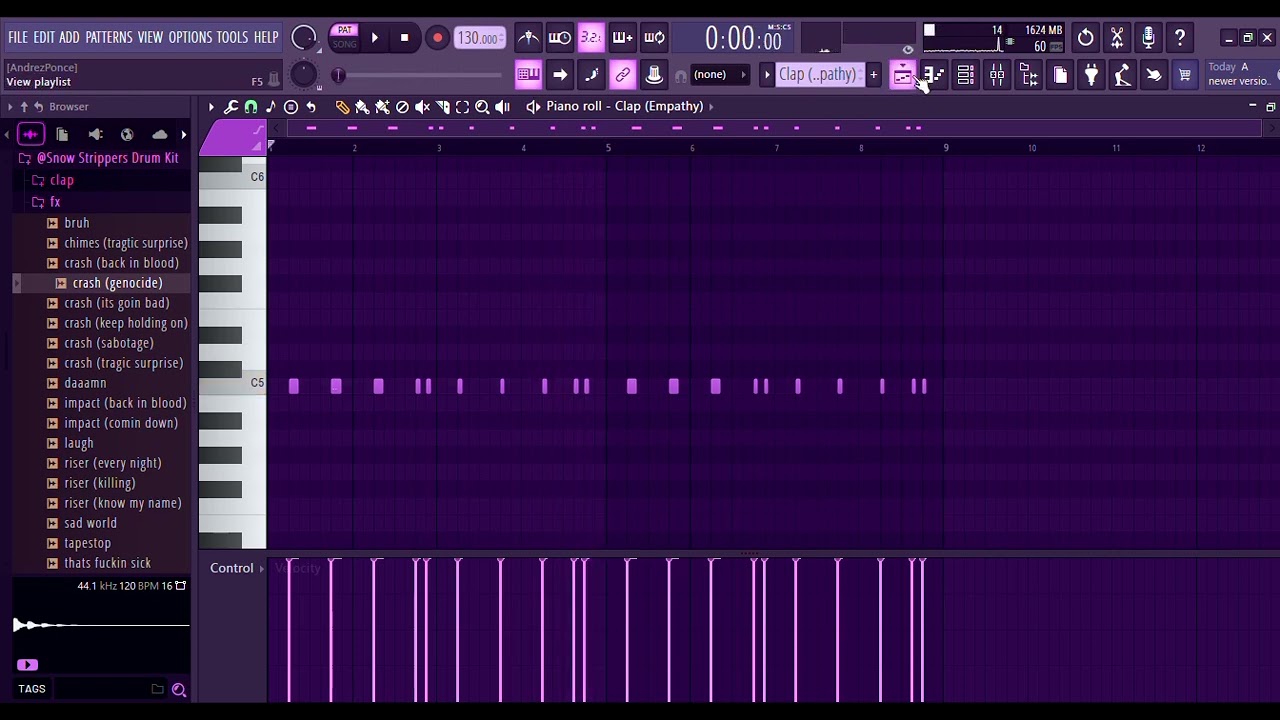The height and width of the screenshot is (720, 1280).
Task: Activate the Zoom magnifier tool
Action: pos(482,106)
